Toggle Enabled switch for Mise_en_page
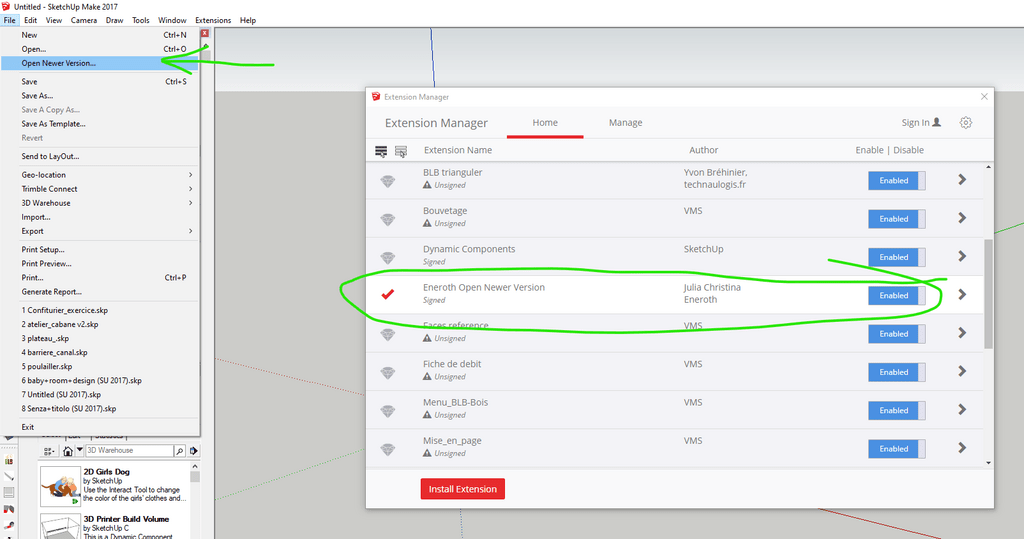 click(x=897, y=449)
